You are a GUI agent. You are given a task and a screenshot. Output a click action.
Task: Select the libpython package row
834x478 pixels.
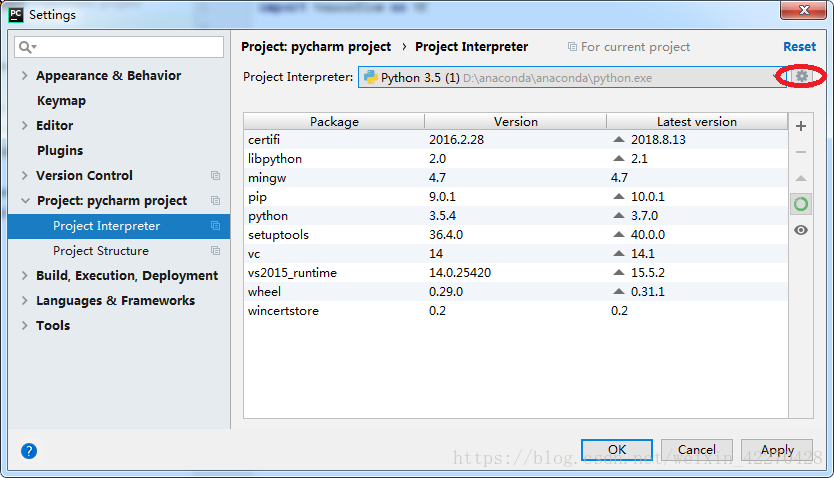pyautogui.click(x=515, y=158)
